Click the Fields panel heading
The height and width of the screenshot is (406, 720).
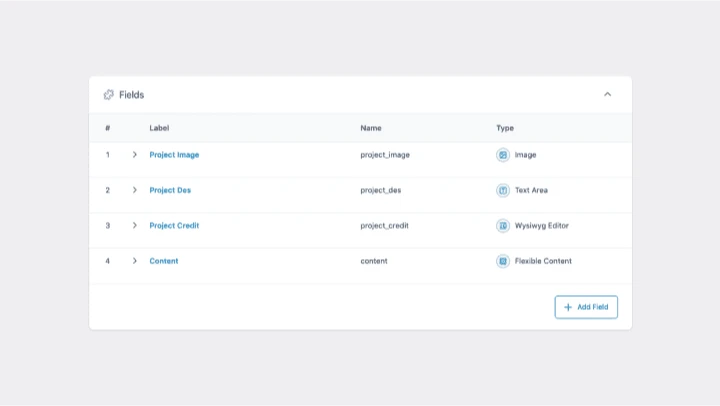131,95
